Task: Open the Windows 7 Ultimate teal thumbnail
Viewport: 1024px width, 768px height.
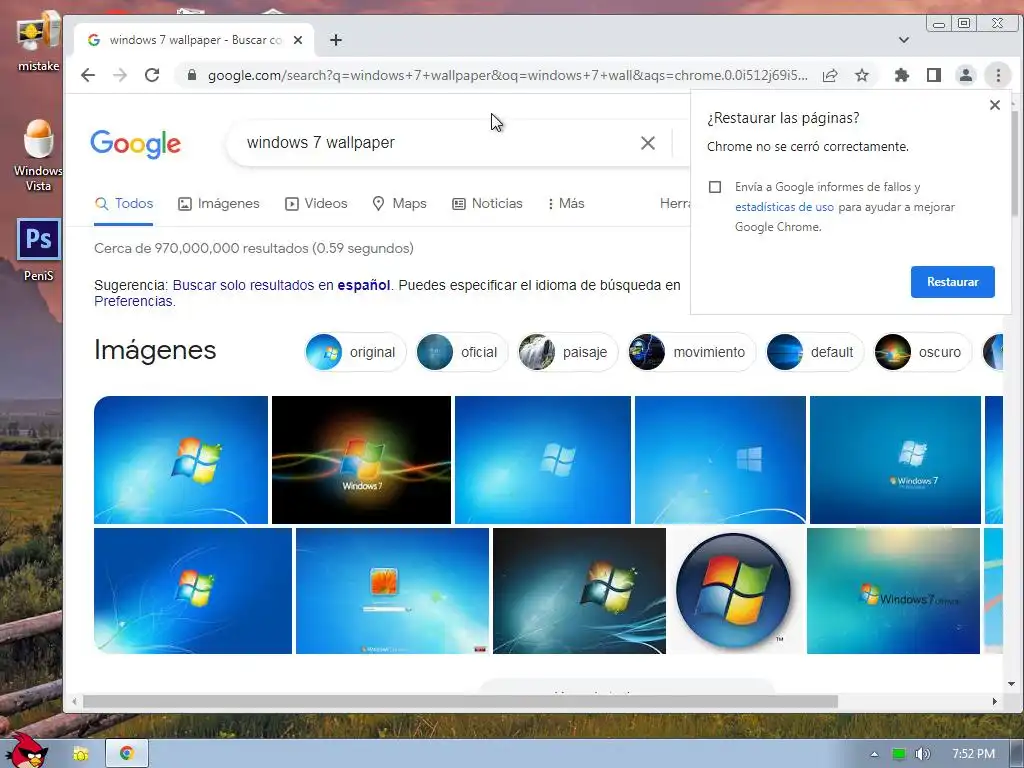Action: click(893, 590)
